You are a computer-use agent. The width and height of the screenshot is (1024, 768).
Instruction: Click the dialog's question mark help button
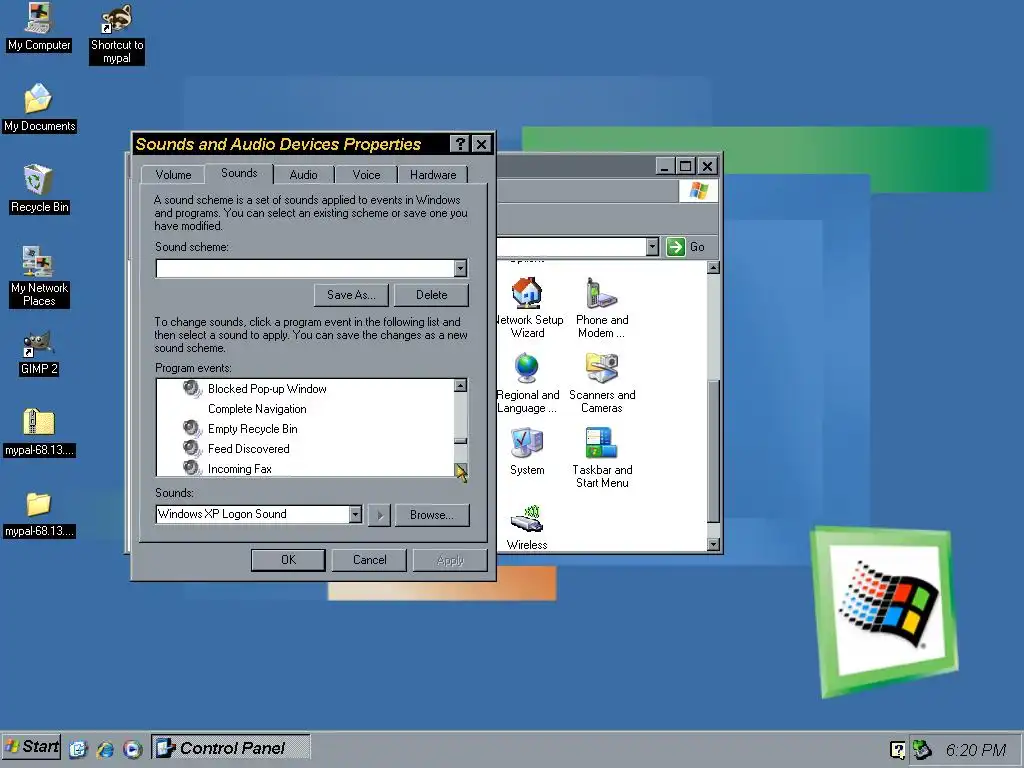[x=460, y=144]
